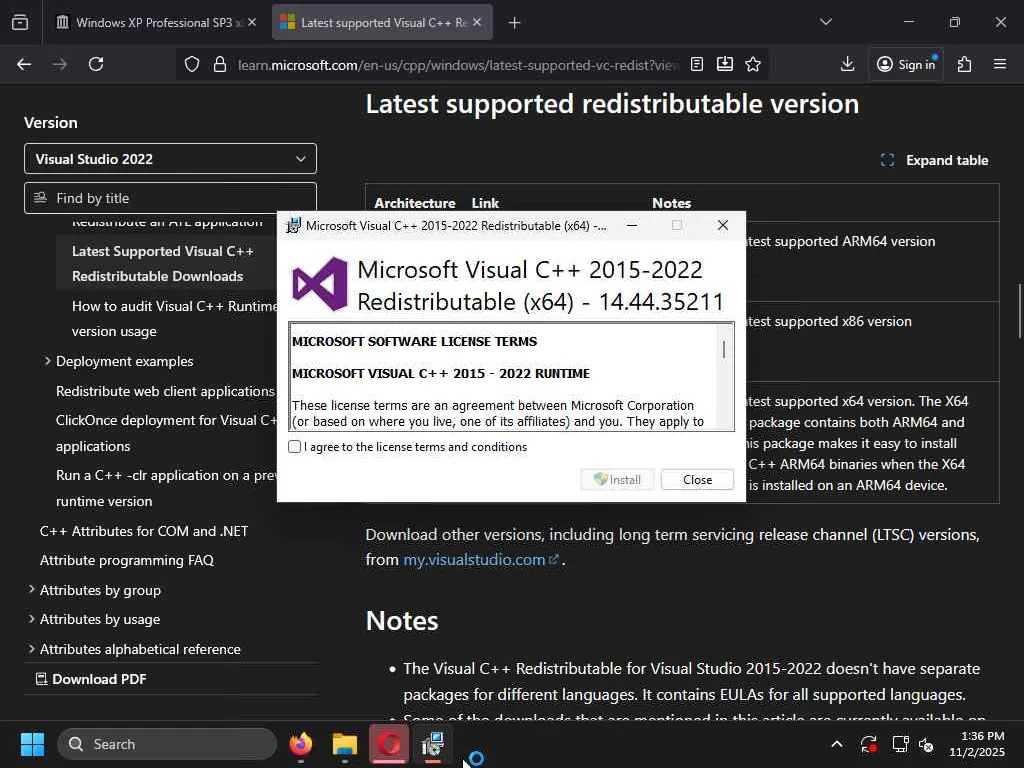Image resolution: width=1024 pixels, height=768 pixels.
Task: Click the Visual Studio logo in the installer
Action: (320, 285)
